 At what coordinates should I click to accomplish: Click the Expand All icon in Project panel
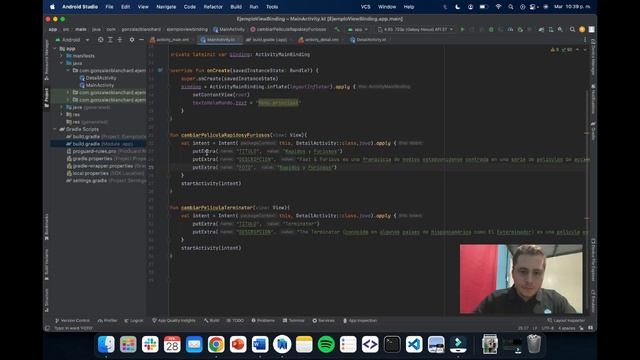click(110, 40)
